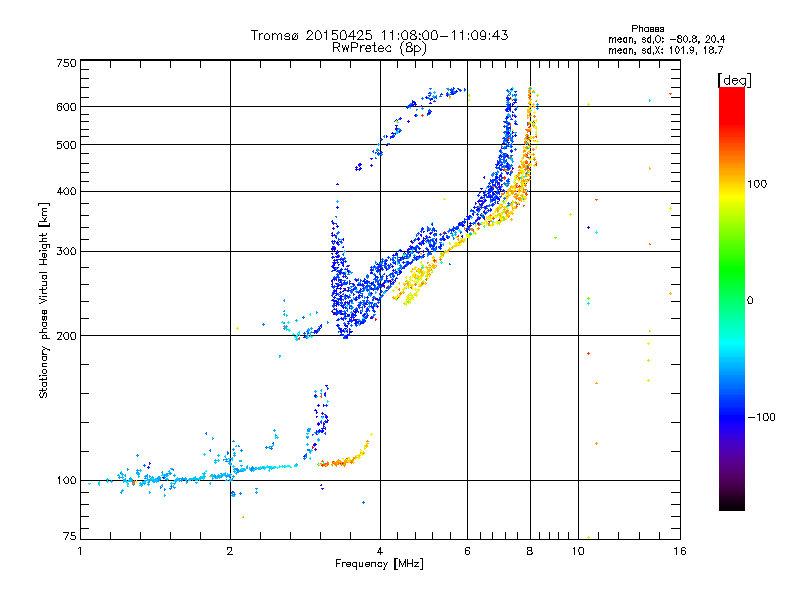Click the colorbar tick label '0'
The height and width of the screenshot is (600, 800).
(x=750, y=301)
